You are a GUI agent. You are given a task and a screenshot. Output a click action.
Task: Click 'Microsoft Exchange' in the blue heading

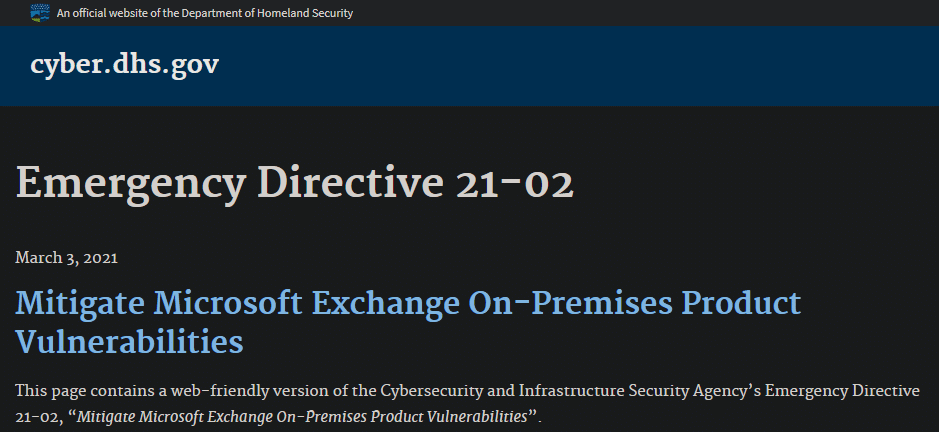click(307, 303)
